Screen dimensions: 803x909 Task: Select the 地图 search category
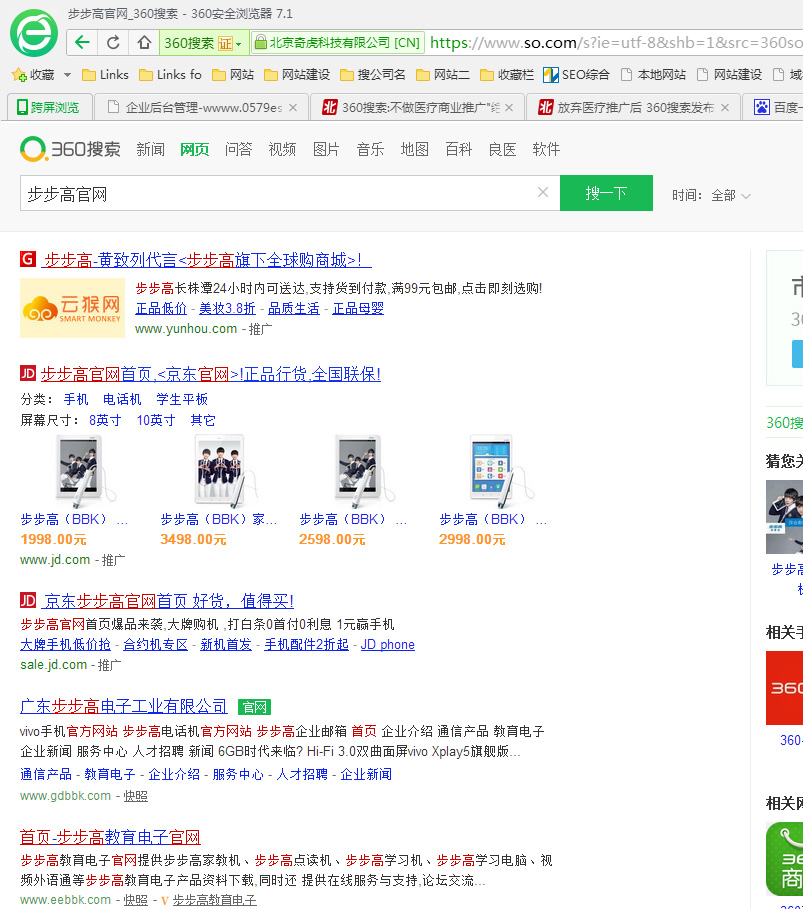415,150
